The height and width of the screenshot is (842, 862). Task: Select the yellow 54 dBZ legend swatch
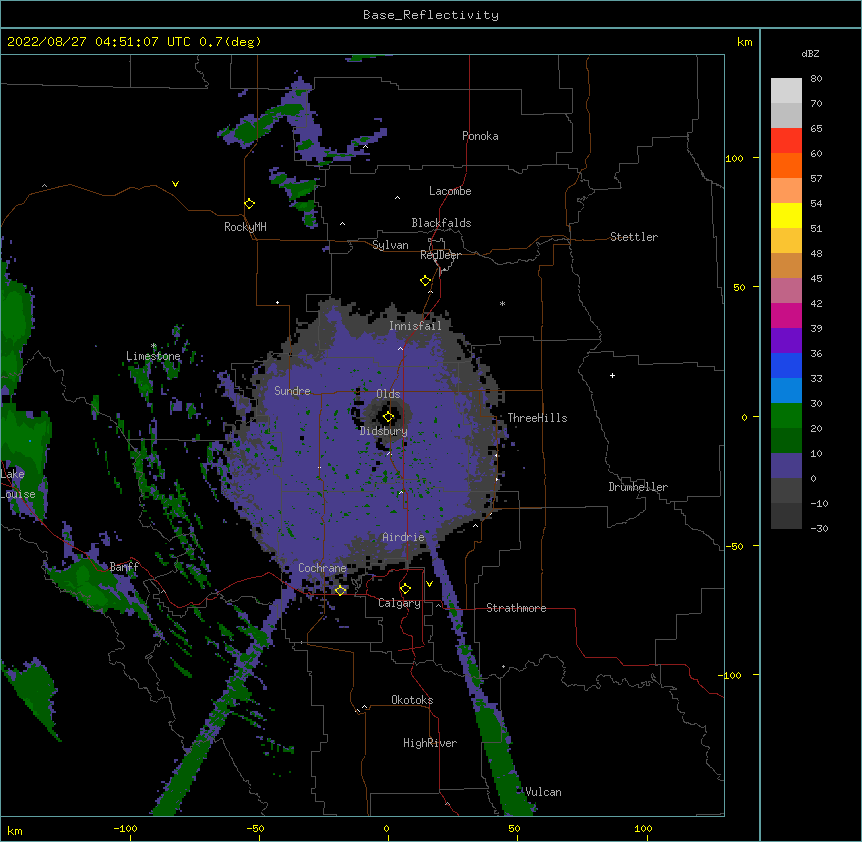[786, 215]
